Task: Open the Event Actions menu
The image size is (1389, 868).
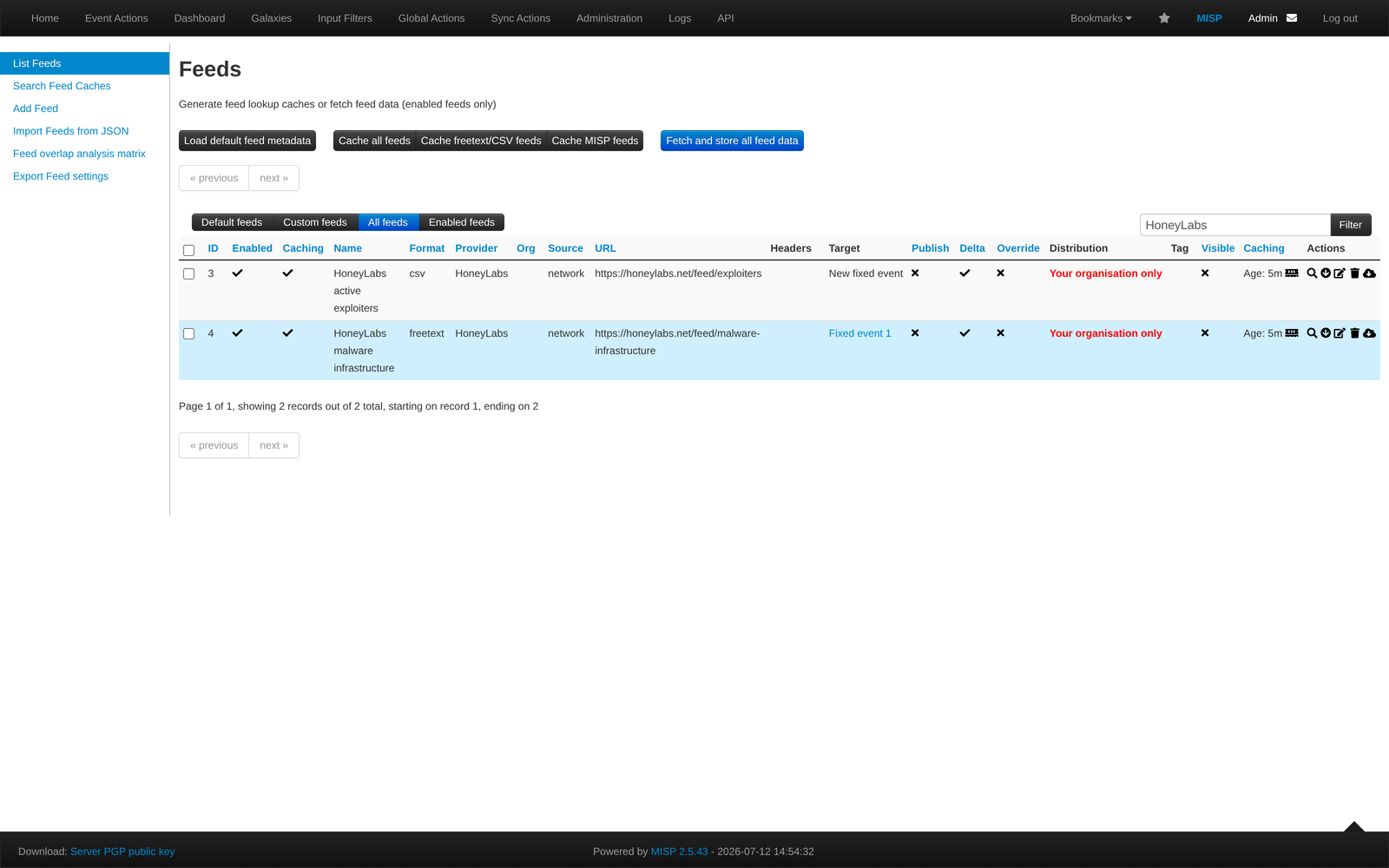Action: 116,18
